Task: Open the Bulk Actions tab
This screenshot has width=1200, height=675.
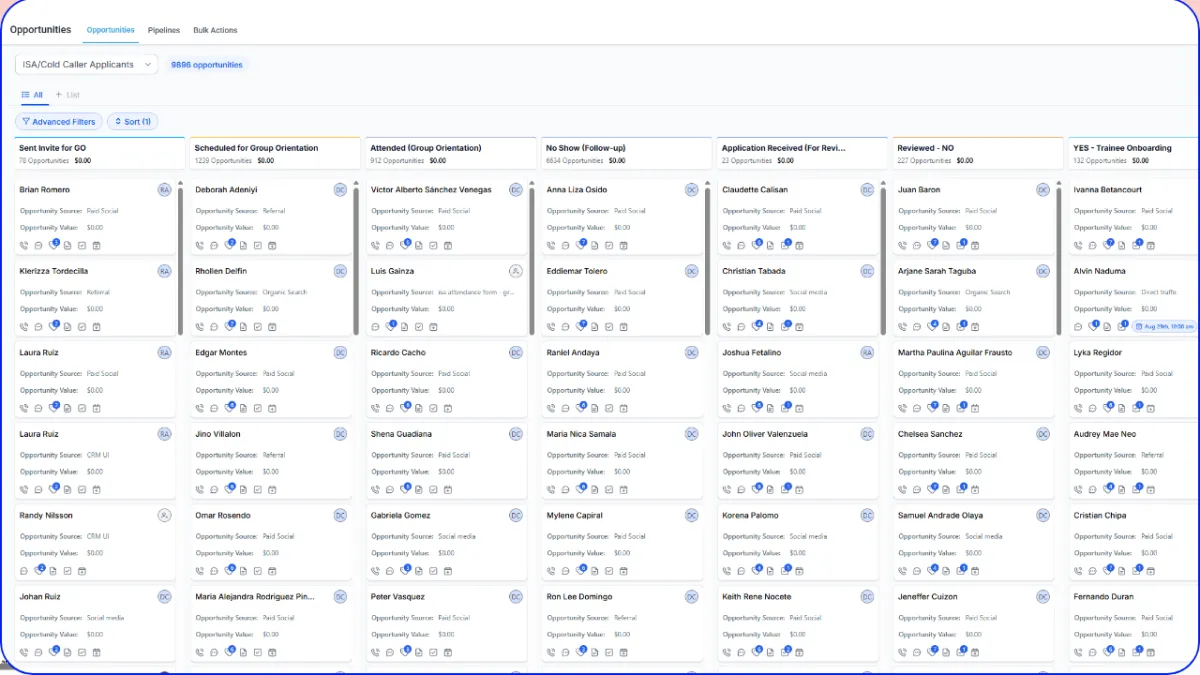Action: pos(215,30)
